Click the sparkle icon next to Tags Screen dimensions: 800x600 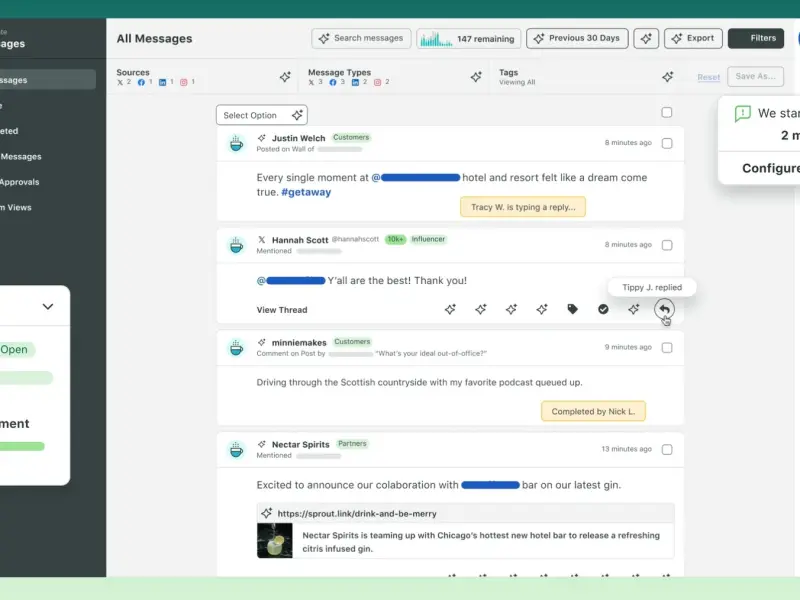click(x=667, y=77)
